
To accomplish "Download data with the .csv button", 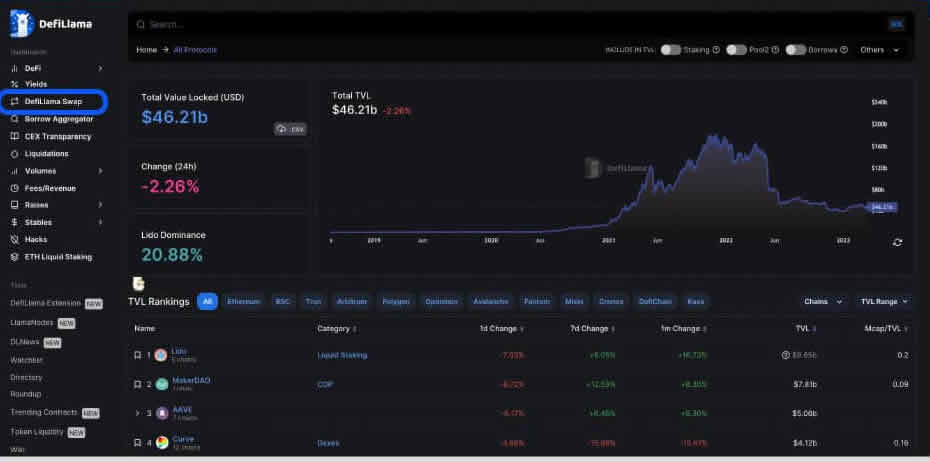I will (291, 129).
